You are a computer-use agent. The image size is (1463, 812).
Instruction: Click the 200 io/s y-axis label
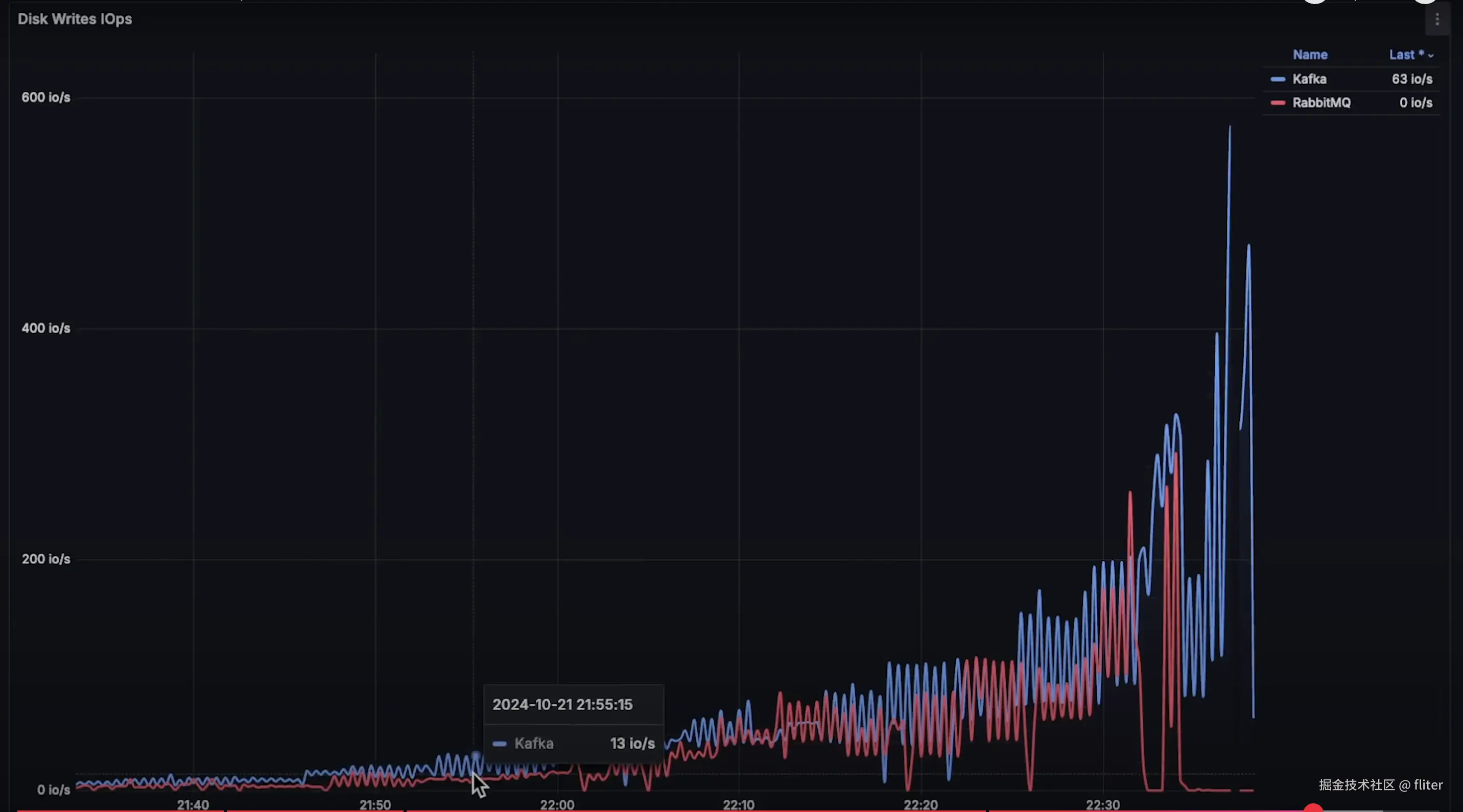pos(46,559)
